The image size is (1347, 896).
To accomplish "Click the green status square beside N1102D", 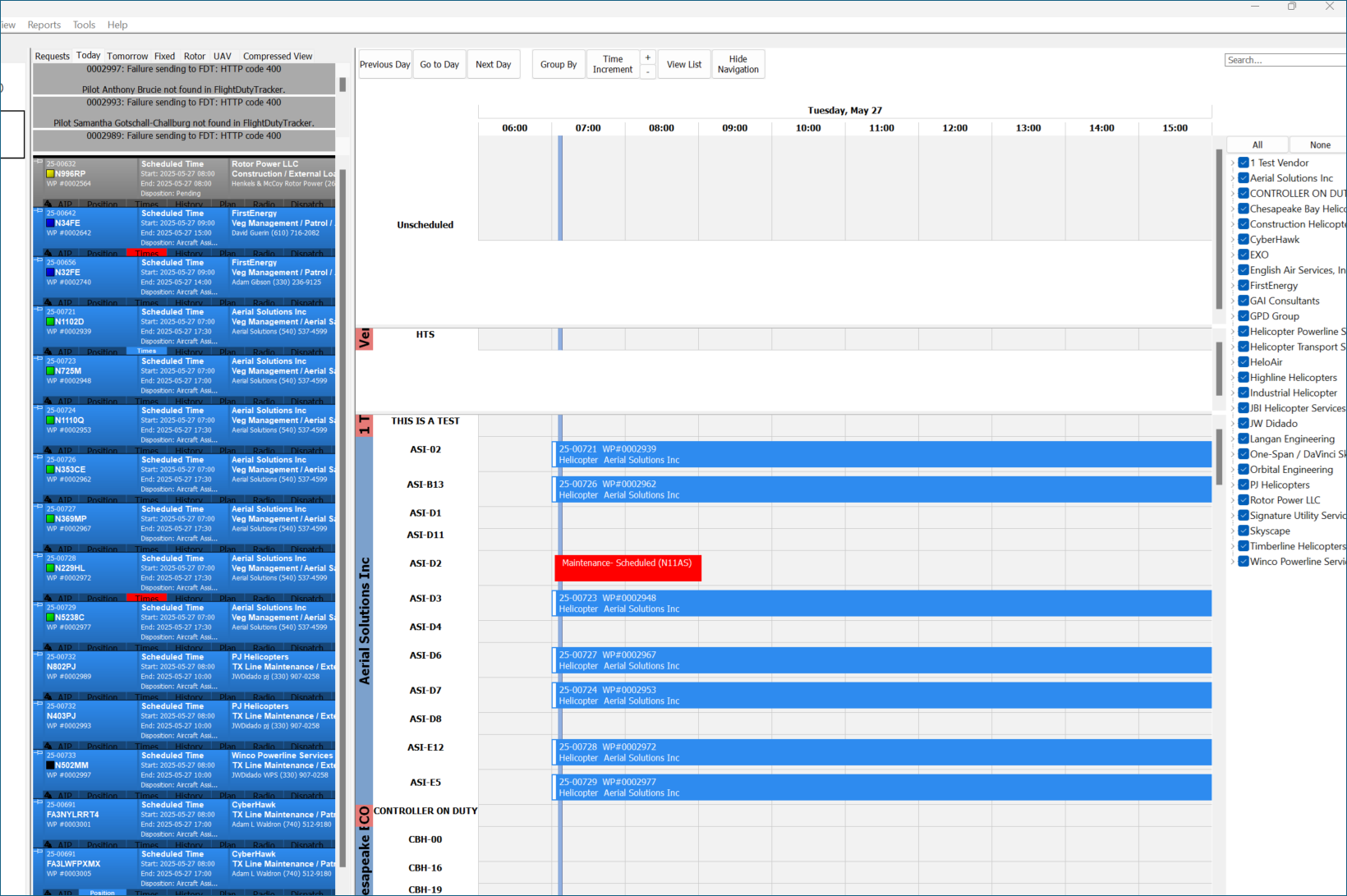I will pyautogui.click(x=50, y=322).
